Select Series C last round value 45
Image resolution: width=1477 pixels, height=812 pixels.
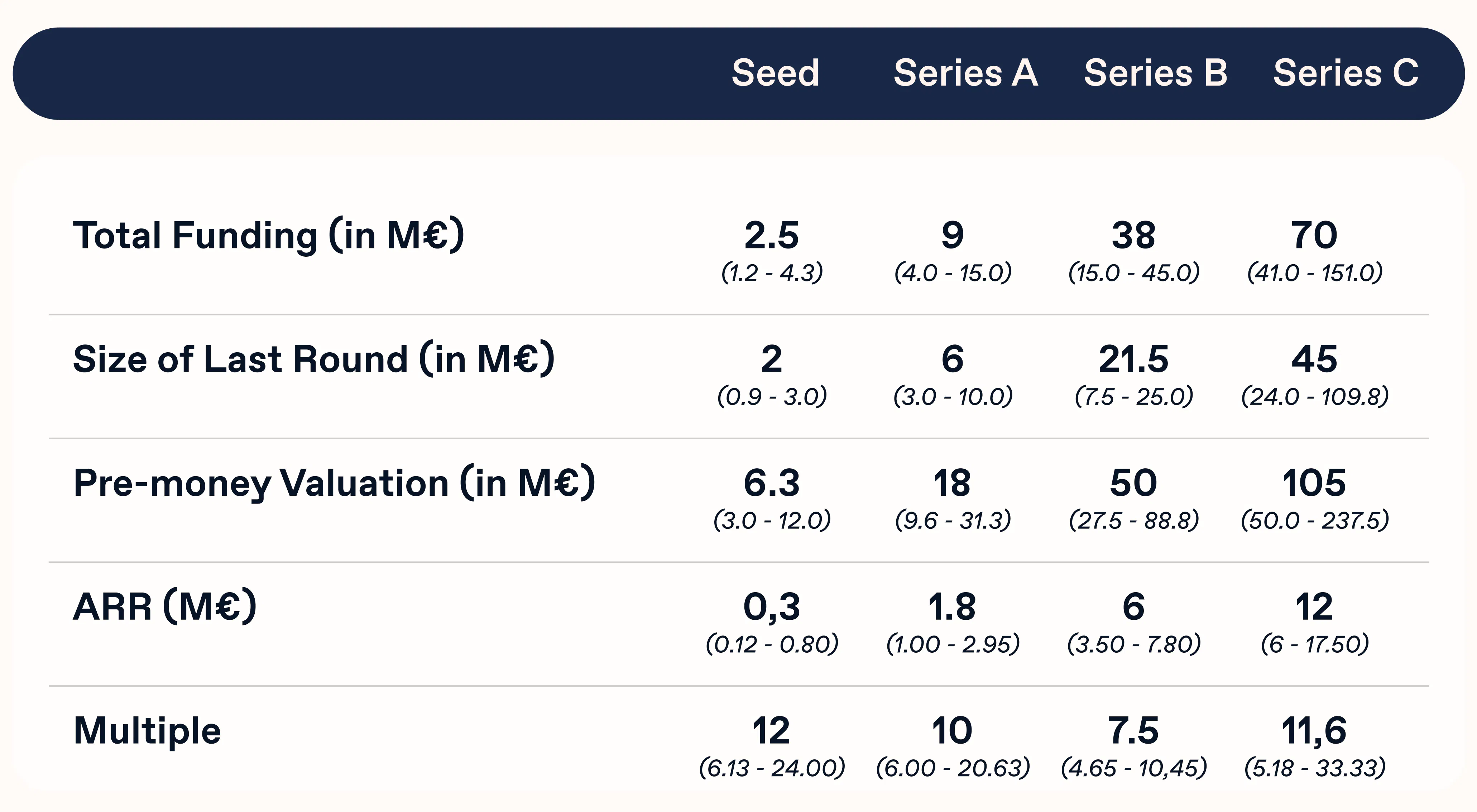[x=1314, y=359]
